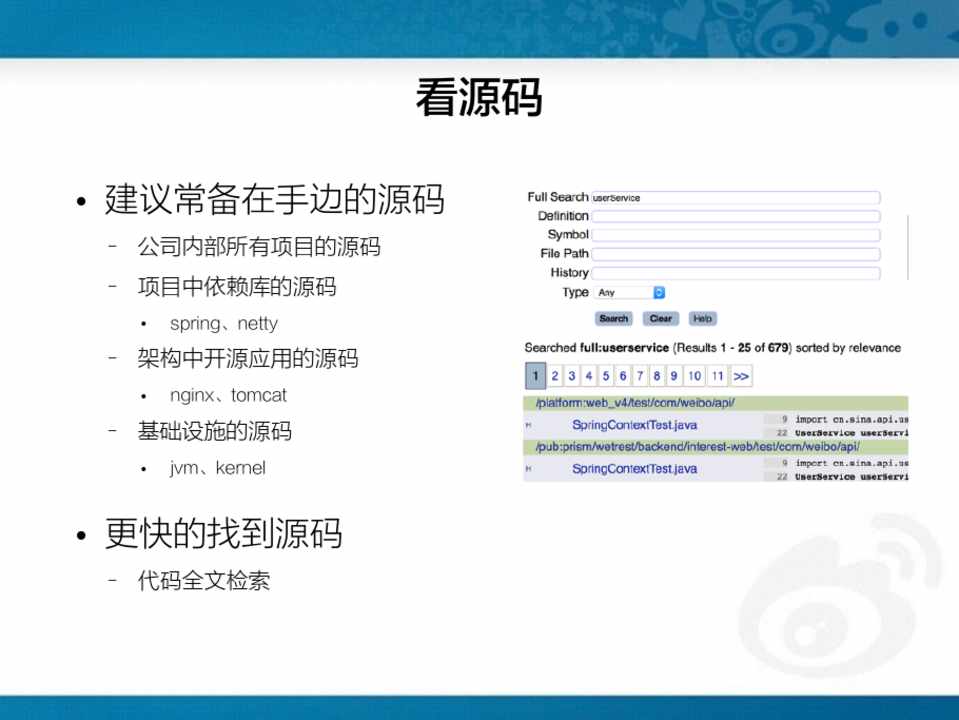Click the H history icon beside first result
Viewport: 959px width, 720px height.
click(528, 425)
